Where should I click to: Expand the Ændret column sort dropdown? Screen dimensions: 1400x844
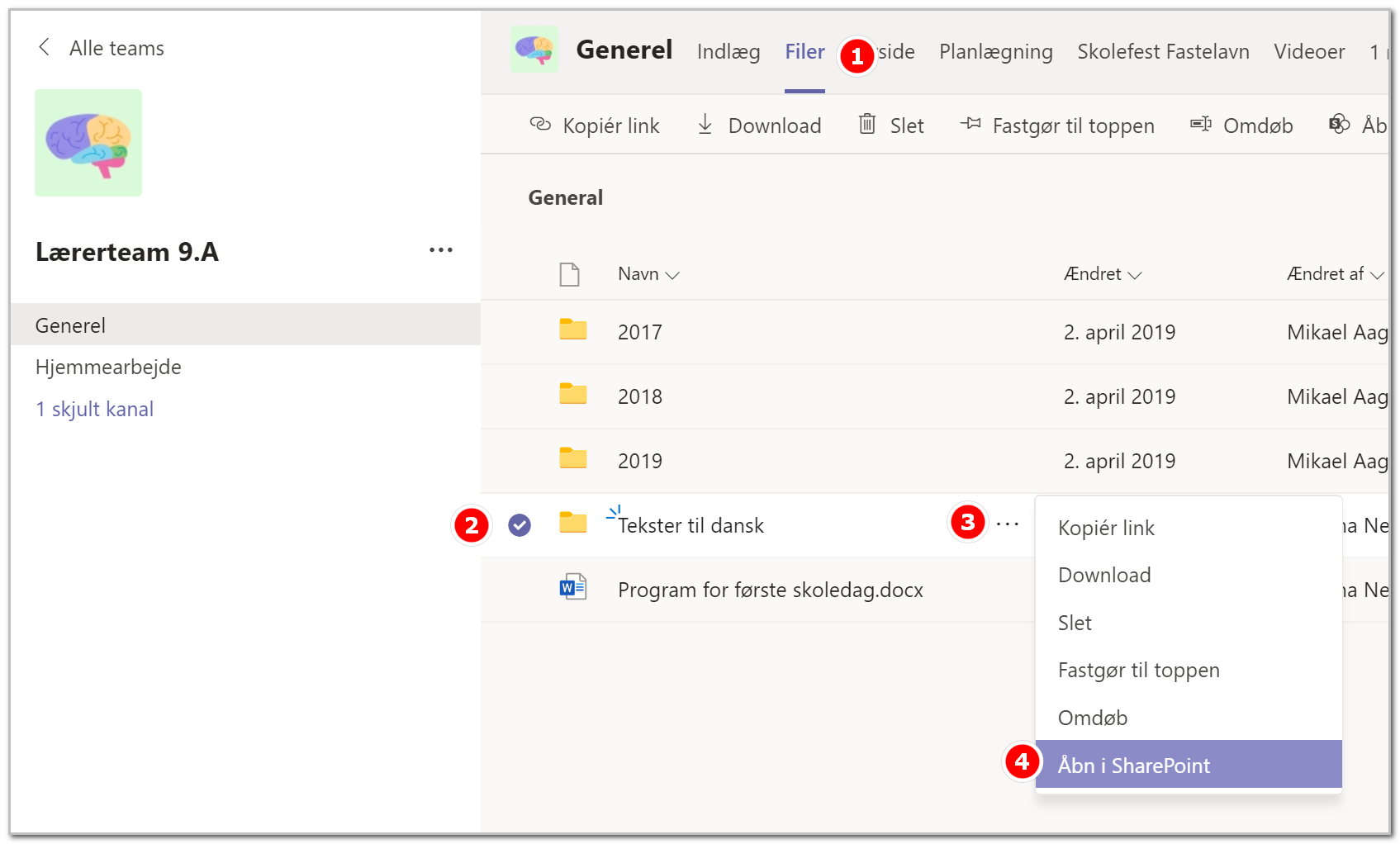tap(1135, 275)
